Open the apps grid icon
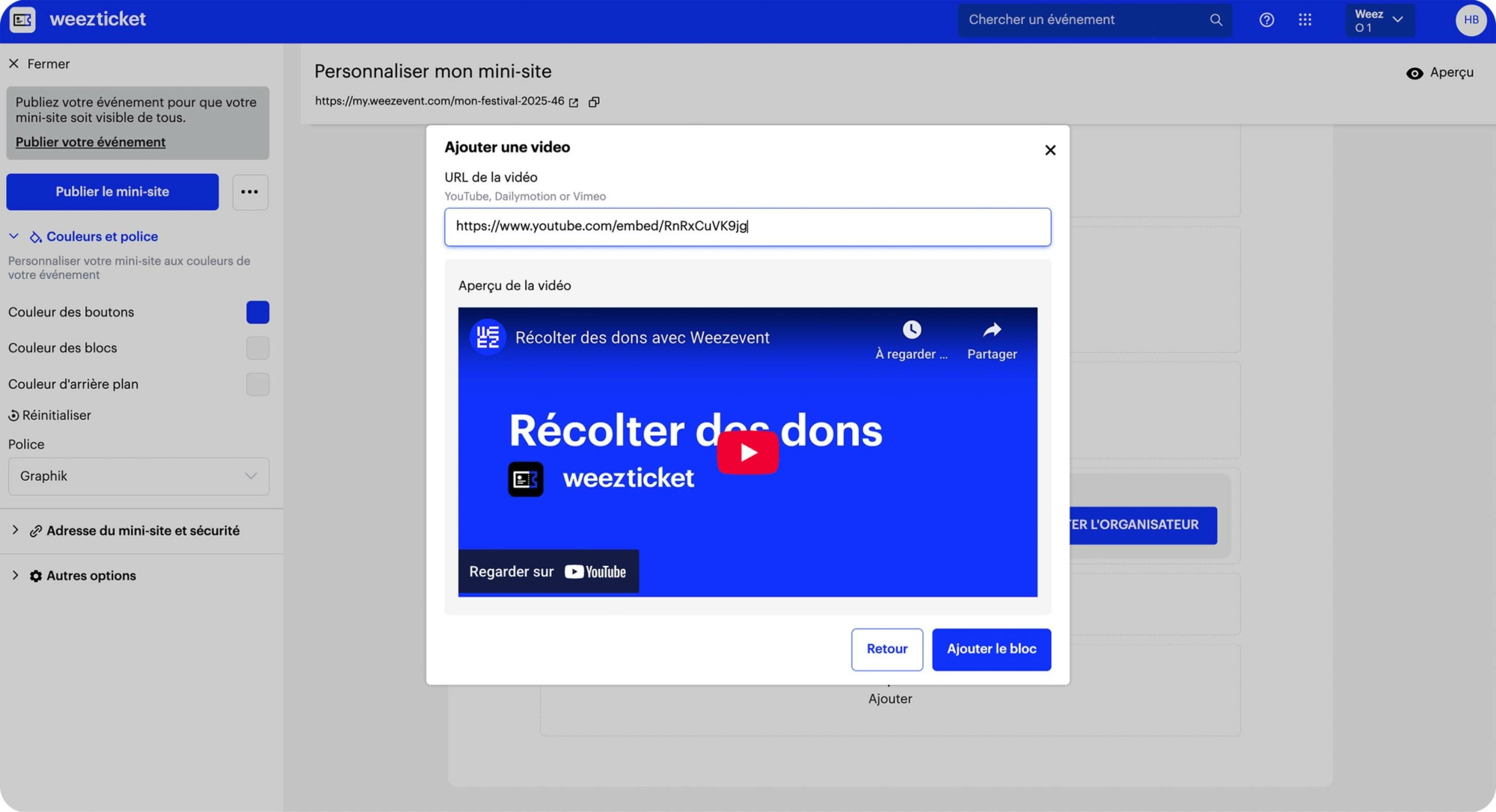The height and width of the screenshot is (812, 1496). pos(1305,20)
